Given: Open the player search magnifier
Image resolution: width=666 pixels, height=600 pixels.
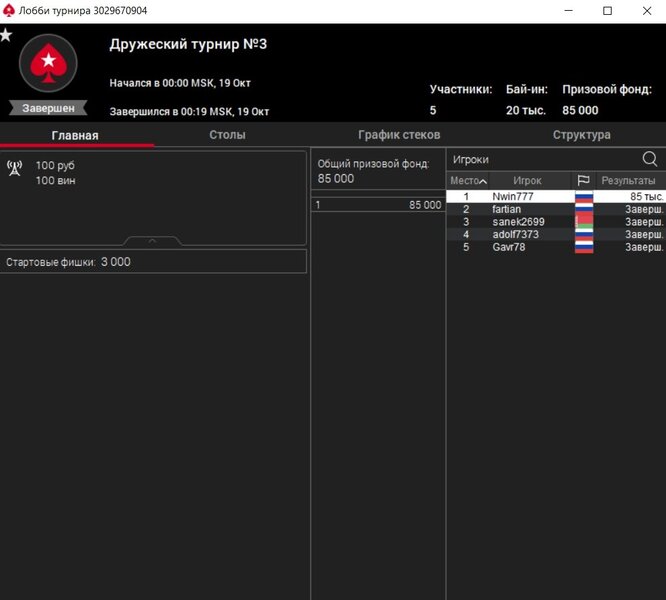Looking at the screenshot, I should click(x=650, y=159).
